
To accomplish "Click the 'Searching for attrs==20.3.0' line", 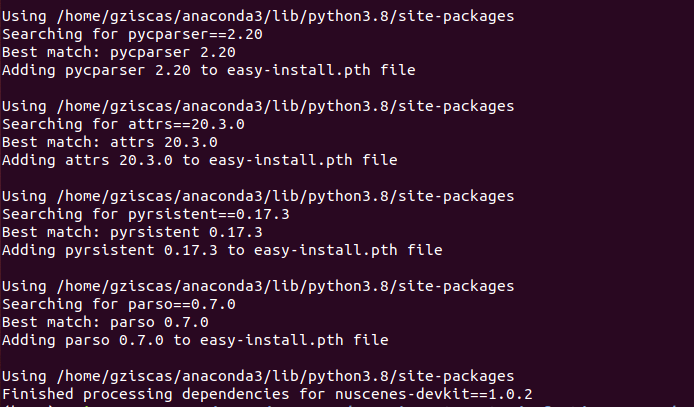I will point(122,124).
